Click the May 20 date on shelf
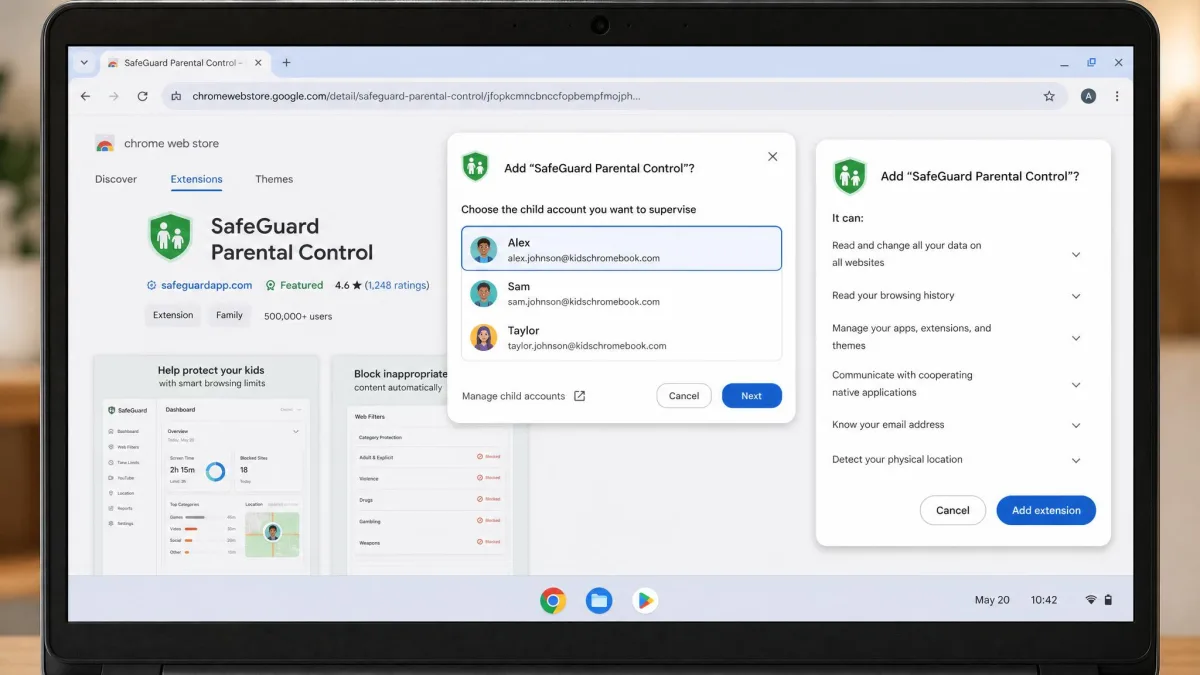 click(992, 600)
